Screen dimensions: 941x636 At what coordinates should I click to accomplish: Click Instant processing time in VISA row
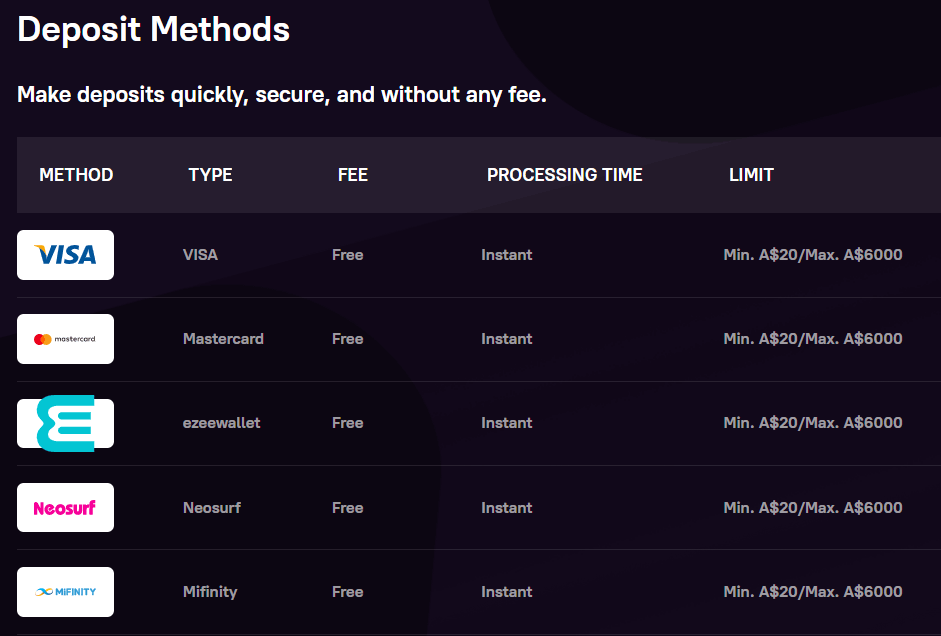pyautogui.click(x=507, y=255)
